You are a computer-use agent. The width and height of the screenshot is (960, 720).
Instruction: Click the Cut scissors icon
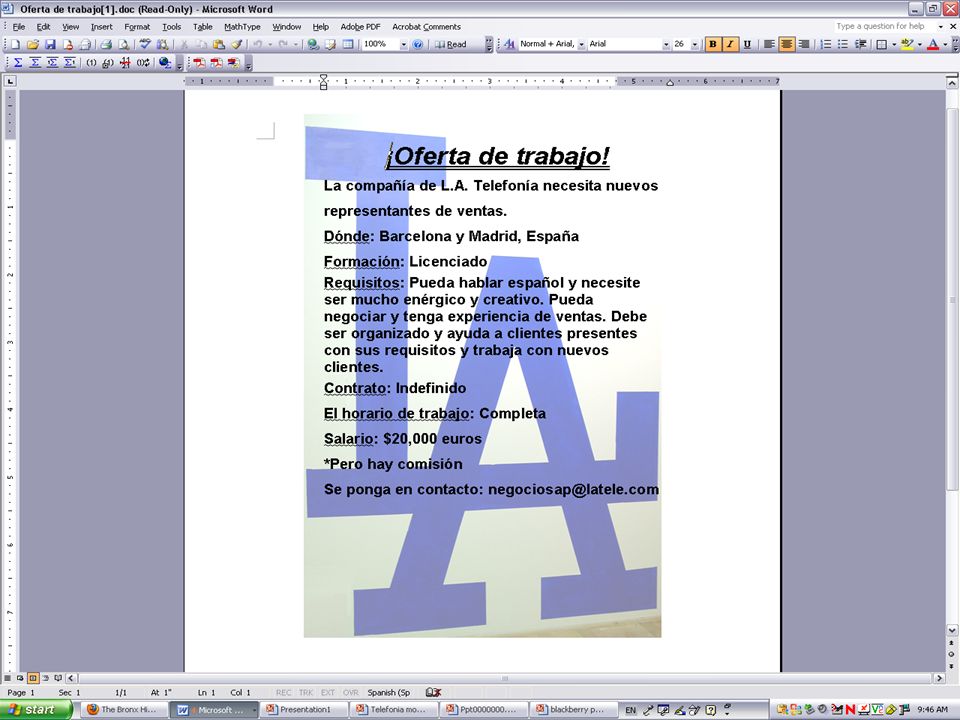[x=184, y=44]
